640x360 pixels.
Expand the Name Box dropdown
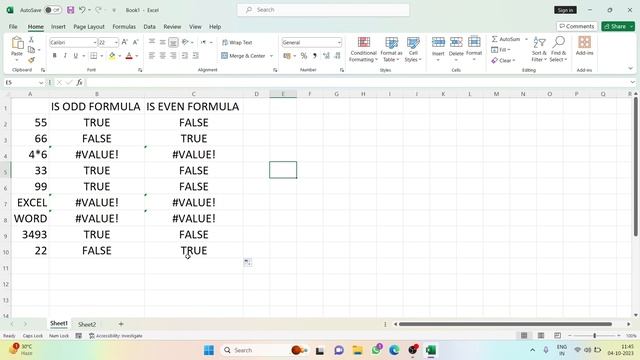click(x=41, y=82)
